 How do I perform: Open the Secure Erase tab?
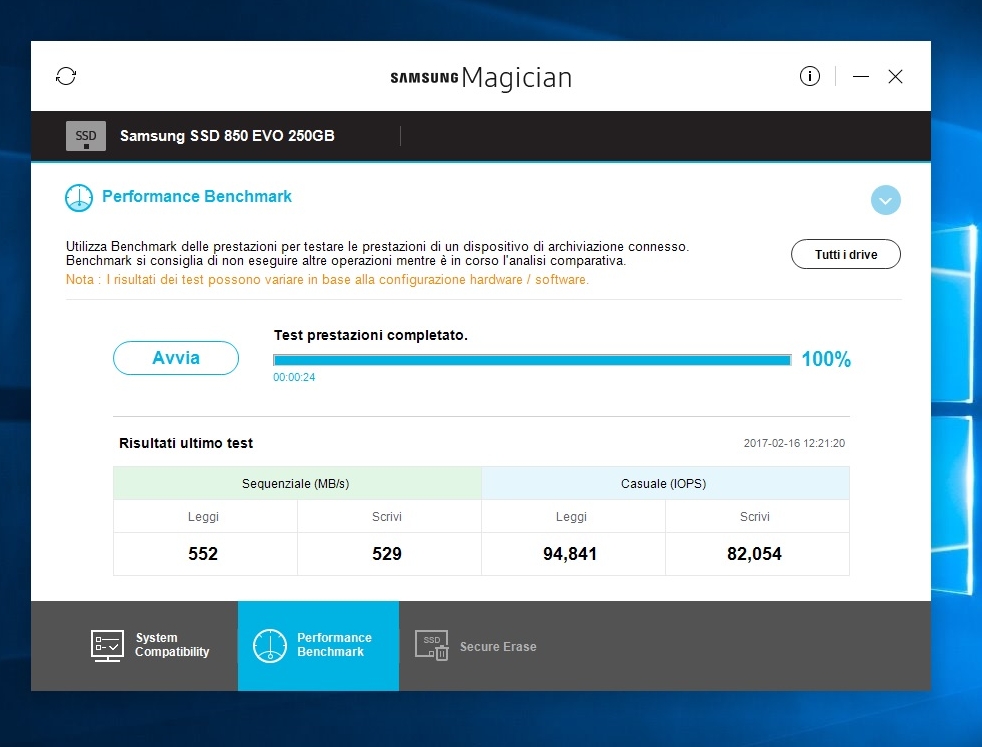coord(476,646)
